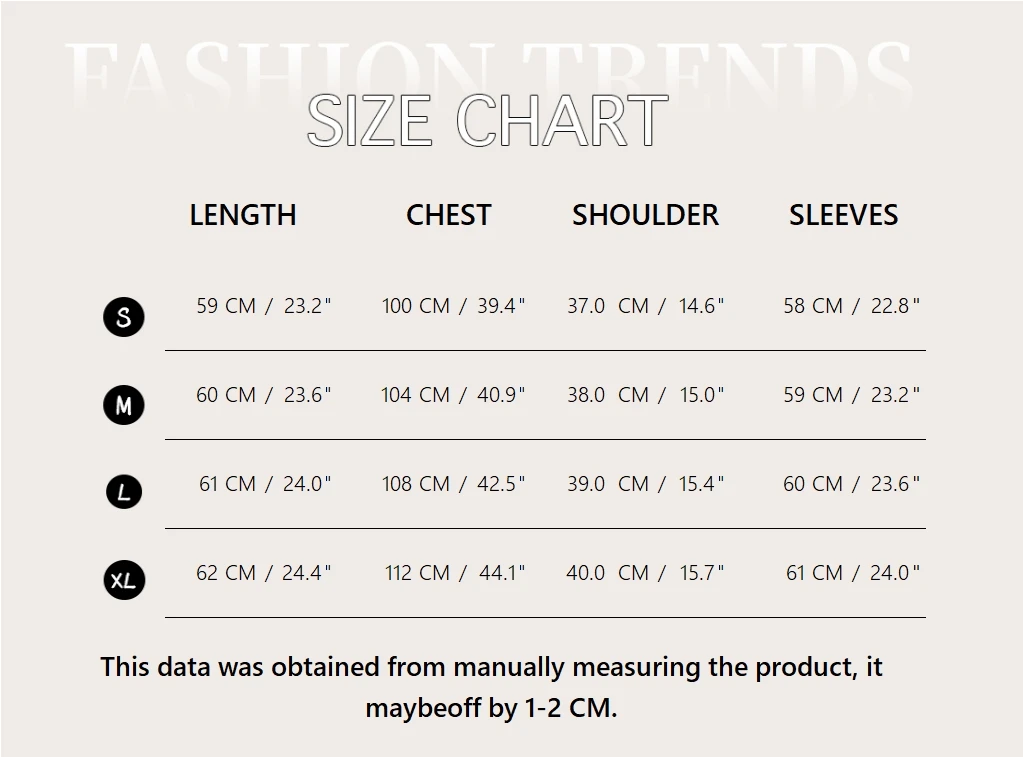The image size is (1023, 757).
Task: Select the XL size badge icon
Action: click(124, 580)
